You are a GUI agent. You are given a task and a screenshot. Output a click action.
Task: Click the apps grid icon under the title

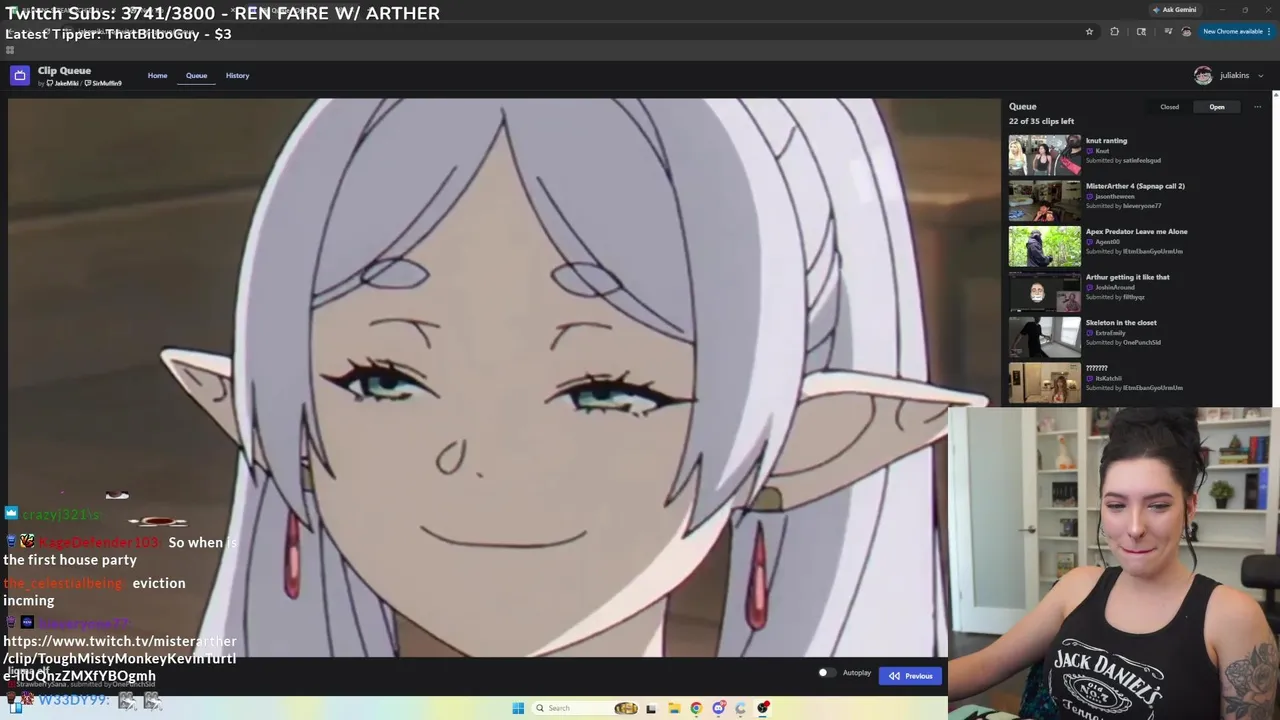[x=10, y=50]
